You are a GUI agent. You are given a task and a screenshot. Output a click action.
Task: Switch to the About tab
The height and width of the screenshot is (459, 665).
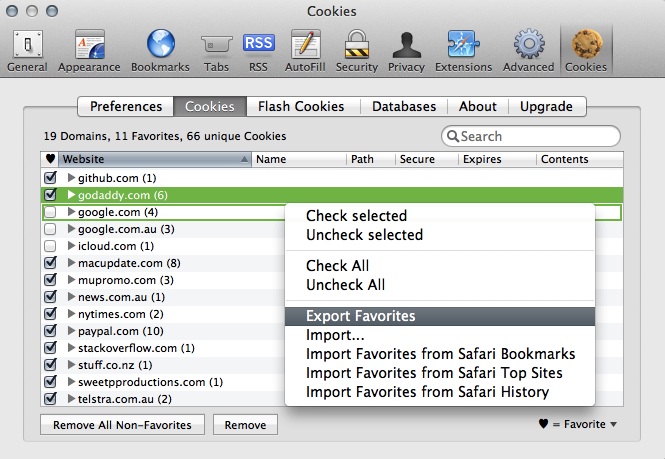click(478, 106)
